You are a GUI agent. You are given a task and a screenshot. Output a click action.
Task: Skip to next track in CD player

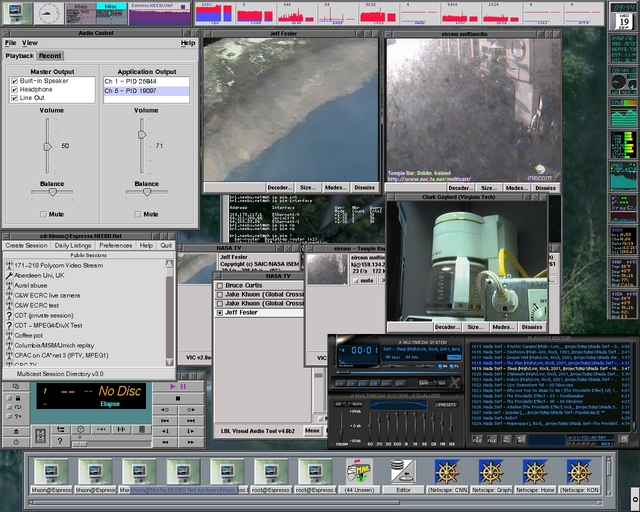click(x=191, y=420)
